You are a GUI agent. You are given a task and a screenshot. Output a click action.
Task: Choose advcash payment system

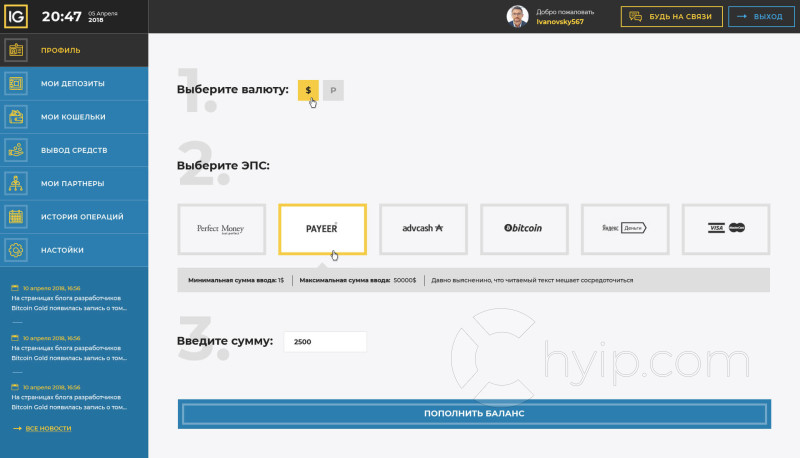423,229
